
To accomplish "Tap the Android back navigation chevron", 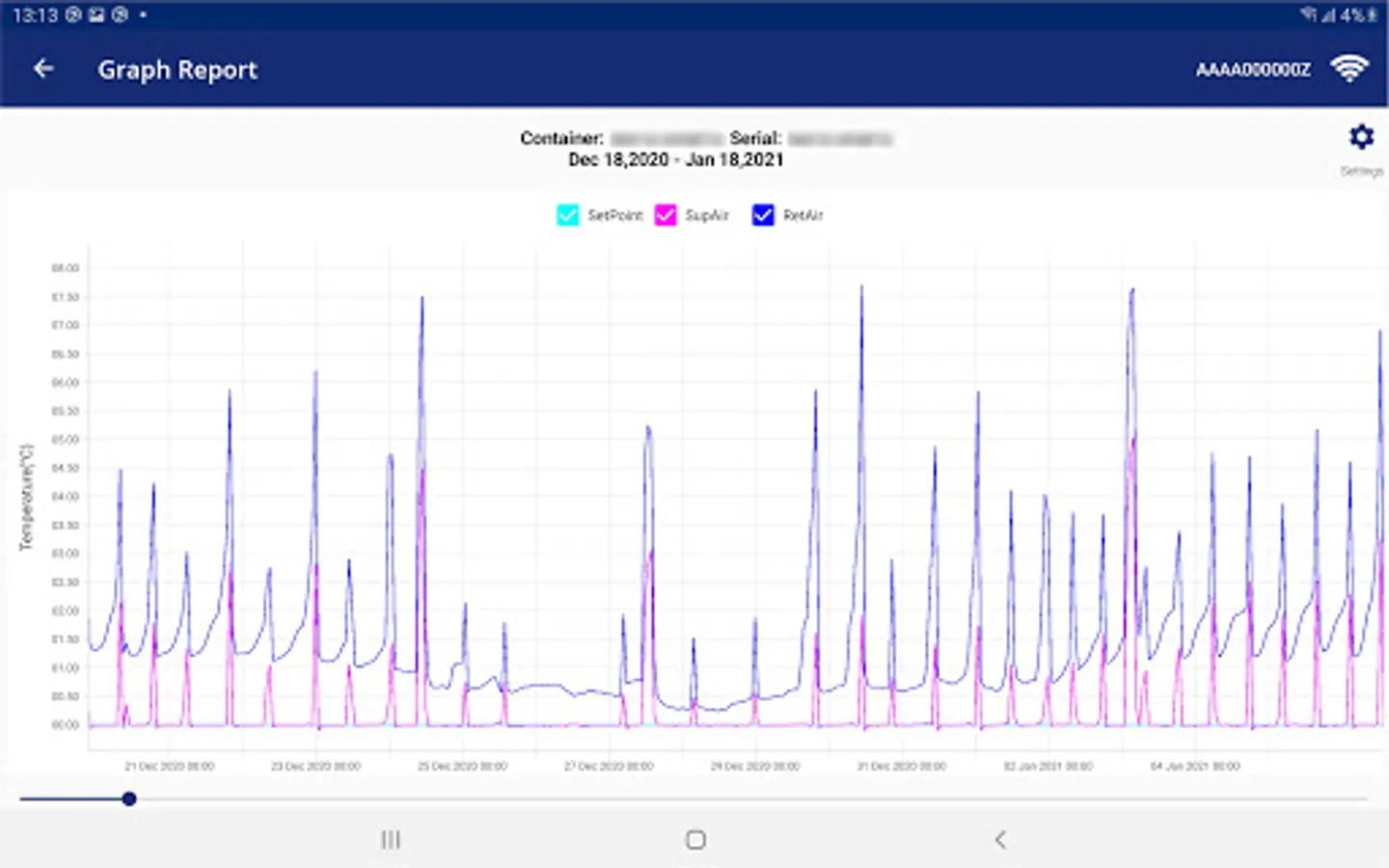I will point(1000,840).
